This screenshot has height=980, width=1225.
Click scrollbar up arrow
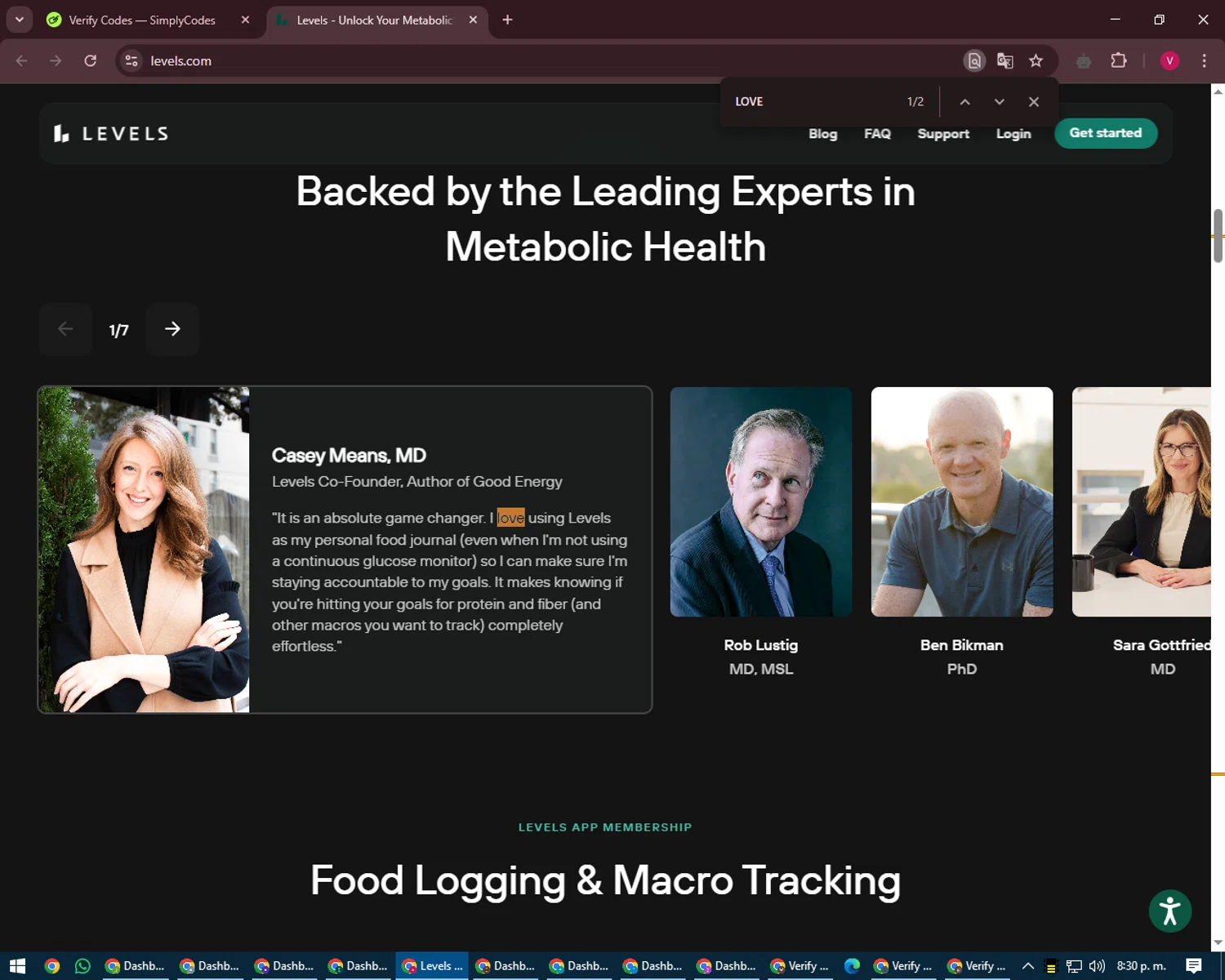1218,90
